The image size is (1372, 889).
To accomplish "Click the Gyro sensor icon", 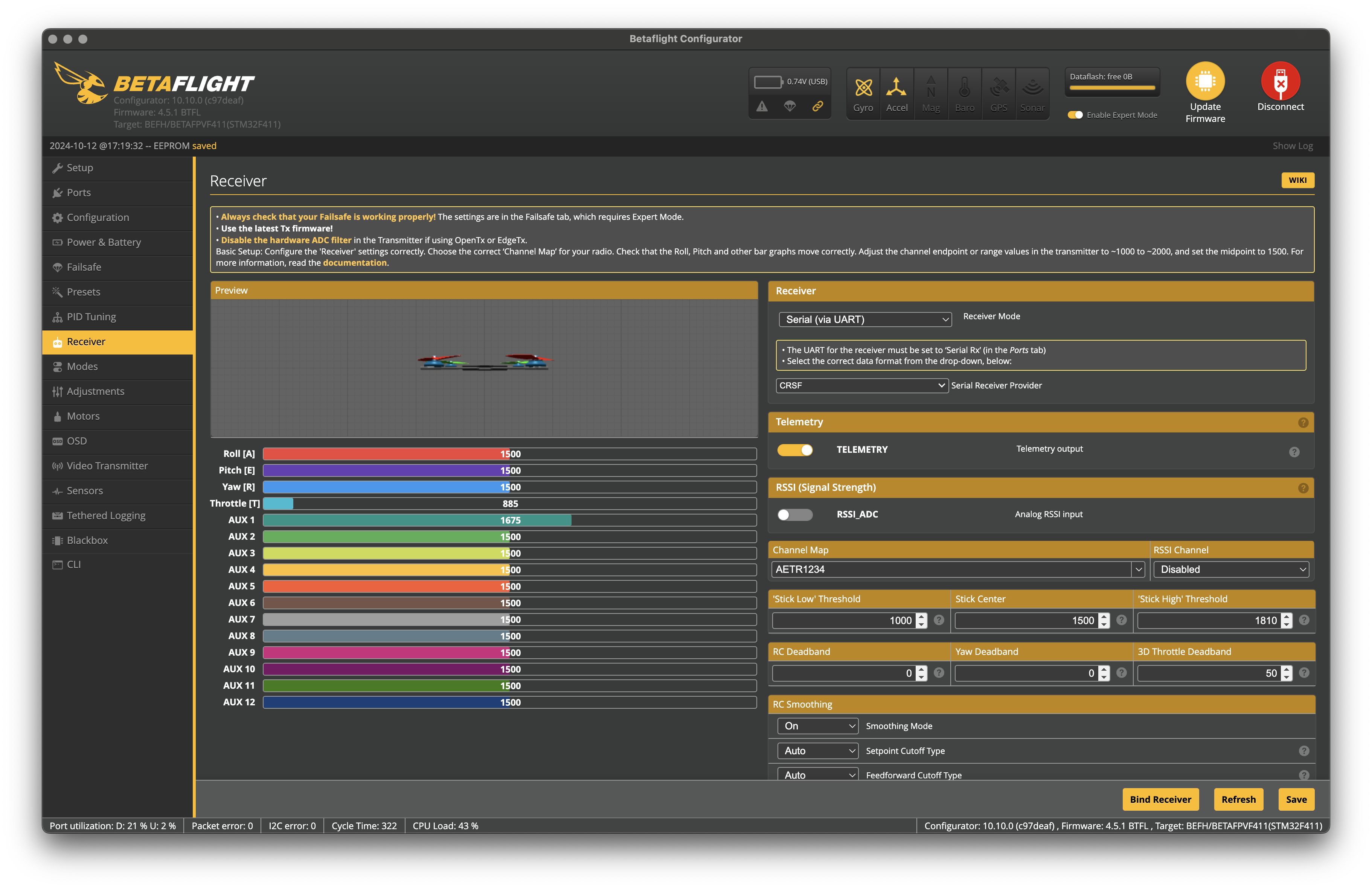I will tap(863, 88).
